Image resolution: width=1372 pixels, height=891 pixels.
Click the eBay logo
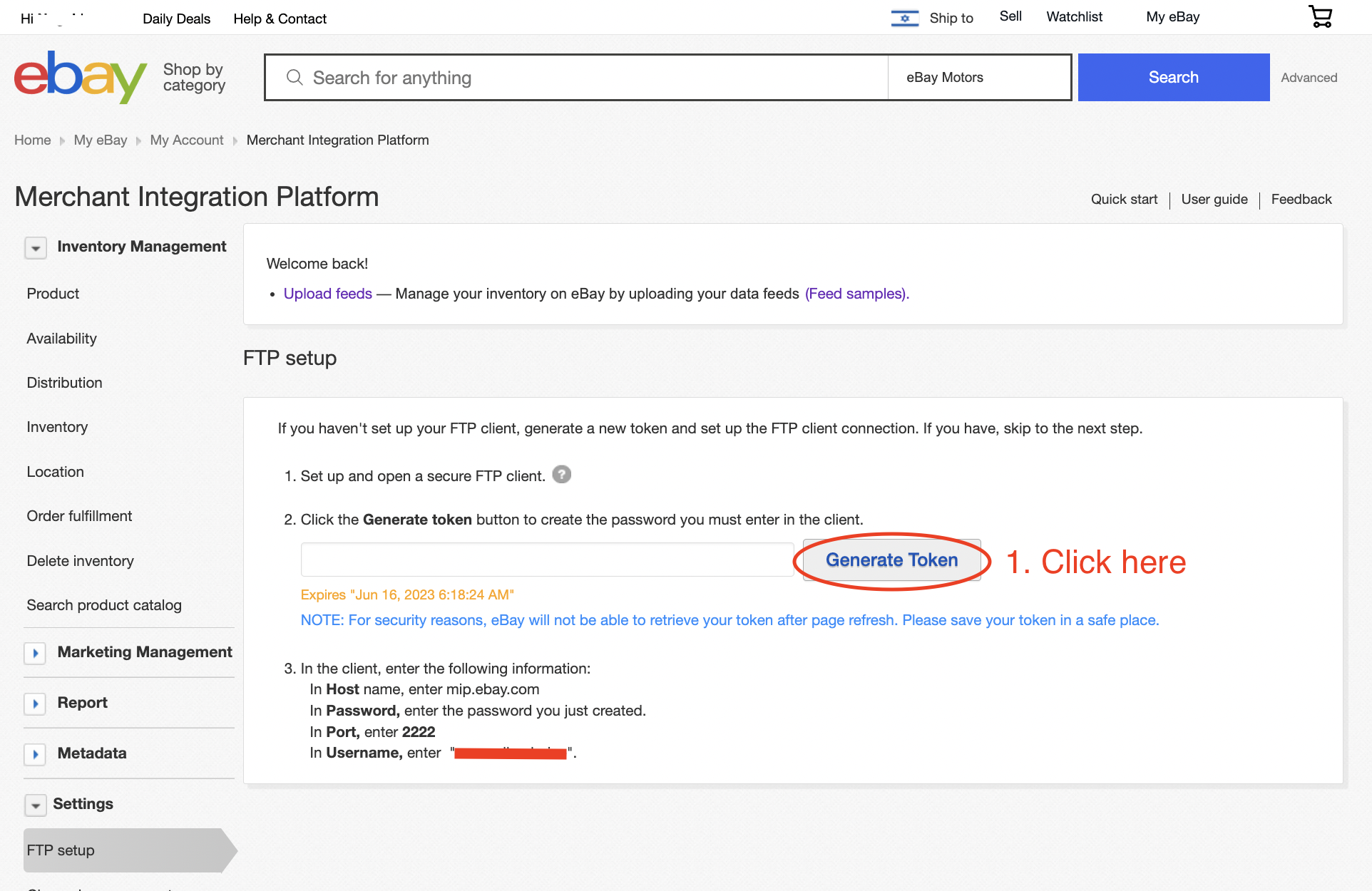pyautogui.click(x=81, y=77)
